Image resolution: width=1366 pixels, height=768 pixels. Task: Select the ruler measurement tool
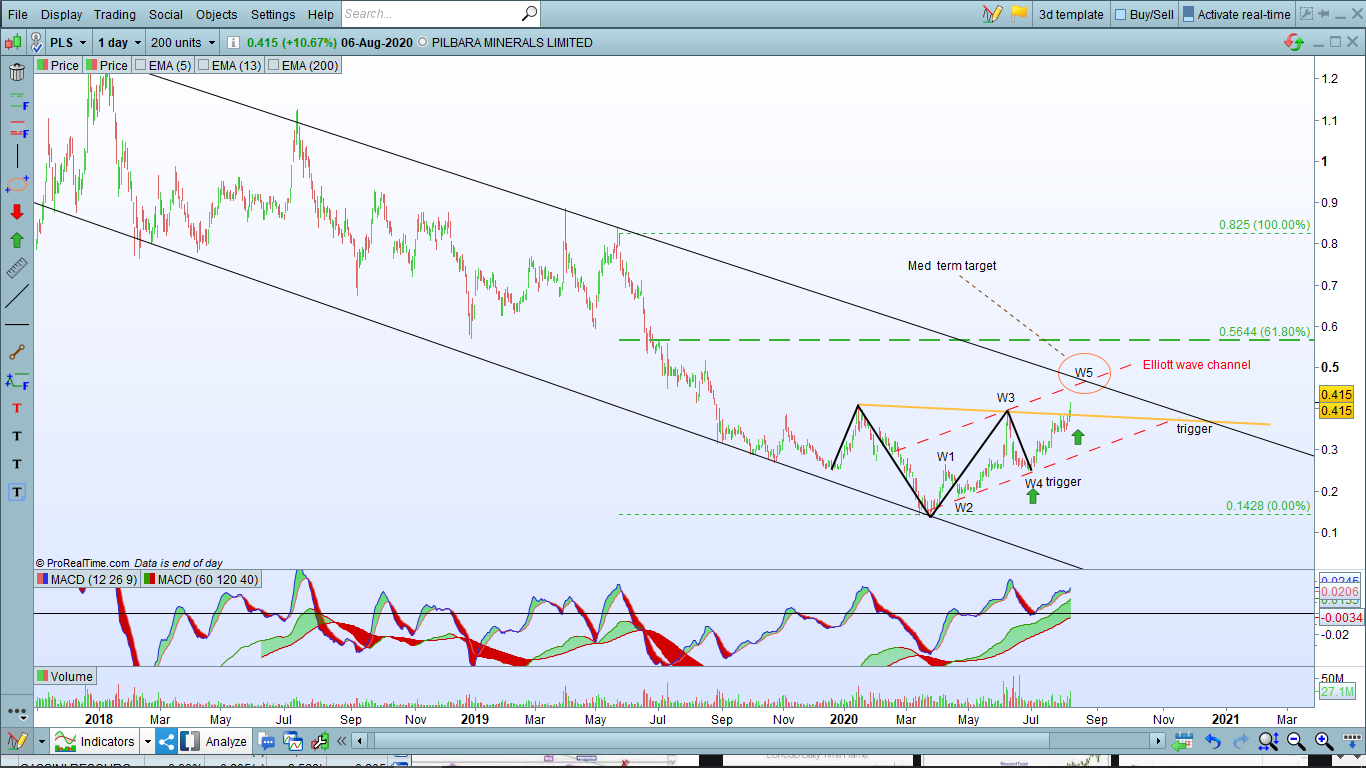(17, 268)
